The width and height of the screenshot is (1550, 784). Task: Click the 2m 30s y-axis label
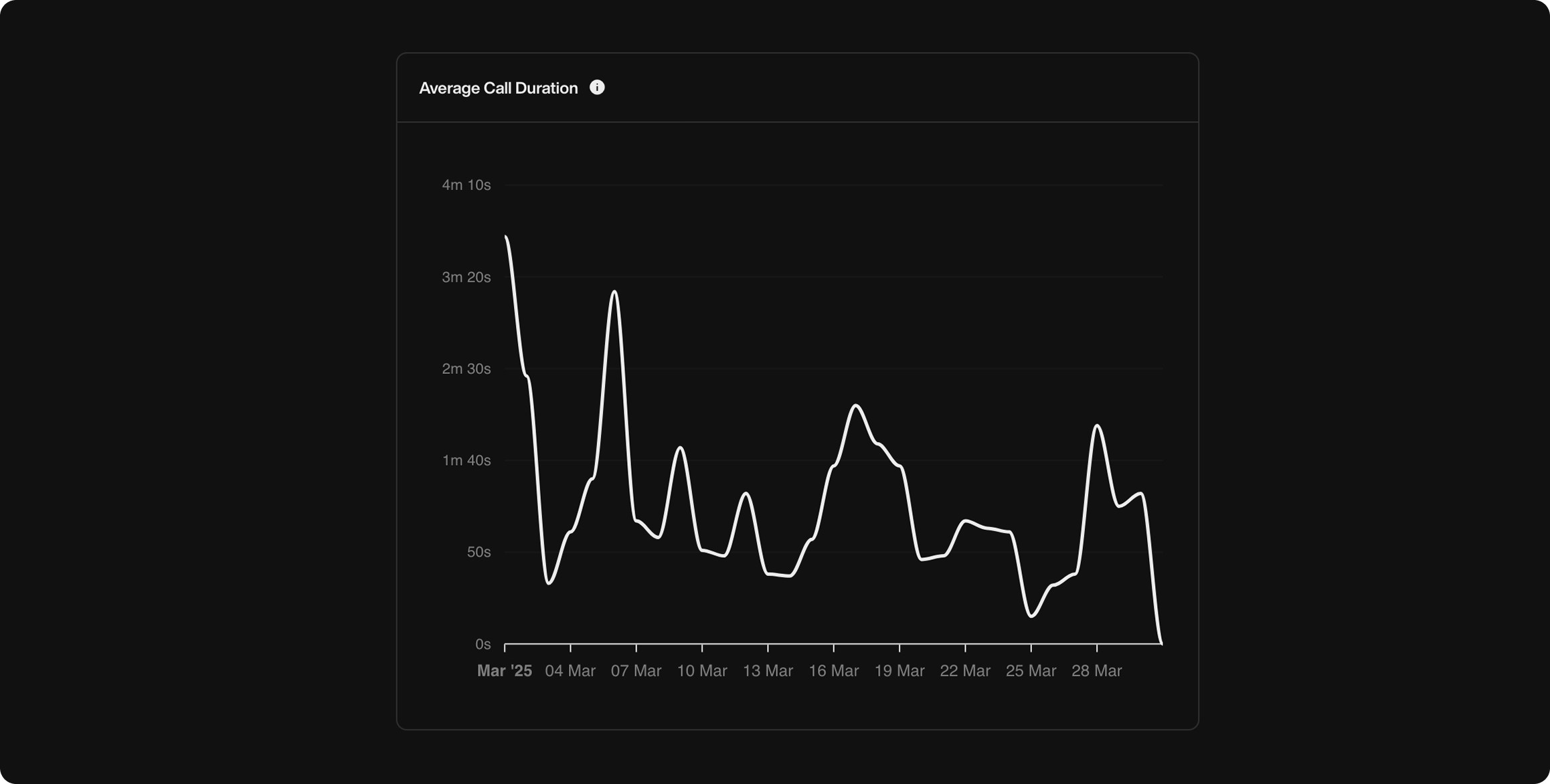pos(466,369)
